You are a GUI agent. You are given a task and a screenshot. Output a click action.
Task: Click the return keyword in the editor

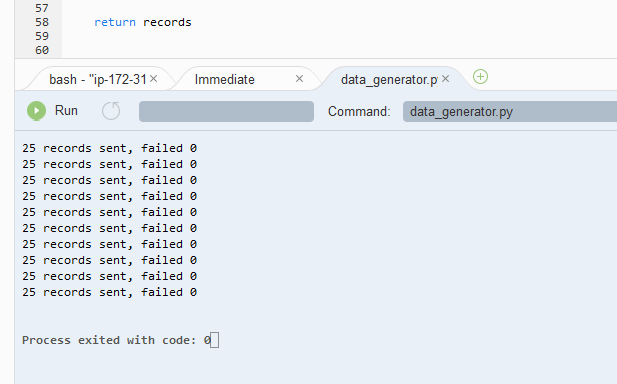pos(115,22)
